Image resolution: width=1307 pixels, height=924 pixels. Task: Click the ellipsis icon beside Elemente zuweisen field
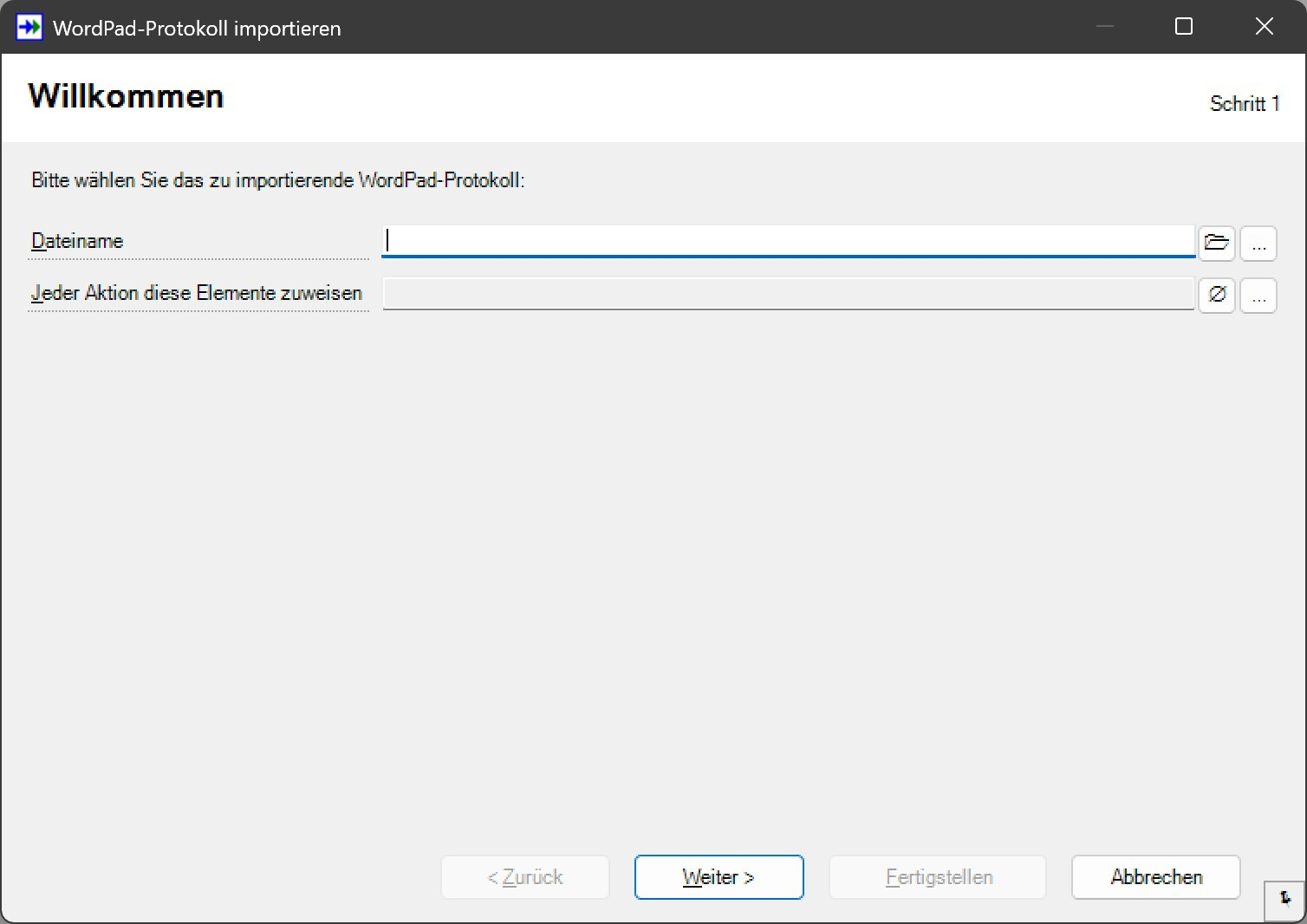pyautogui.click(x=1258, y=296)
